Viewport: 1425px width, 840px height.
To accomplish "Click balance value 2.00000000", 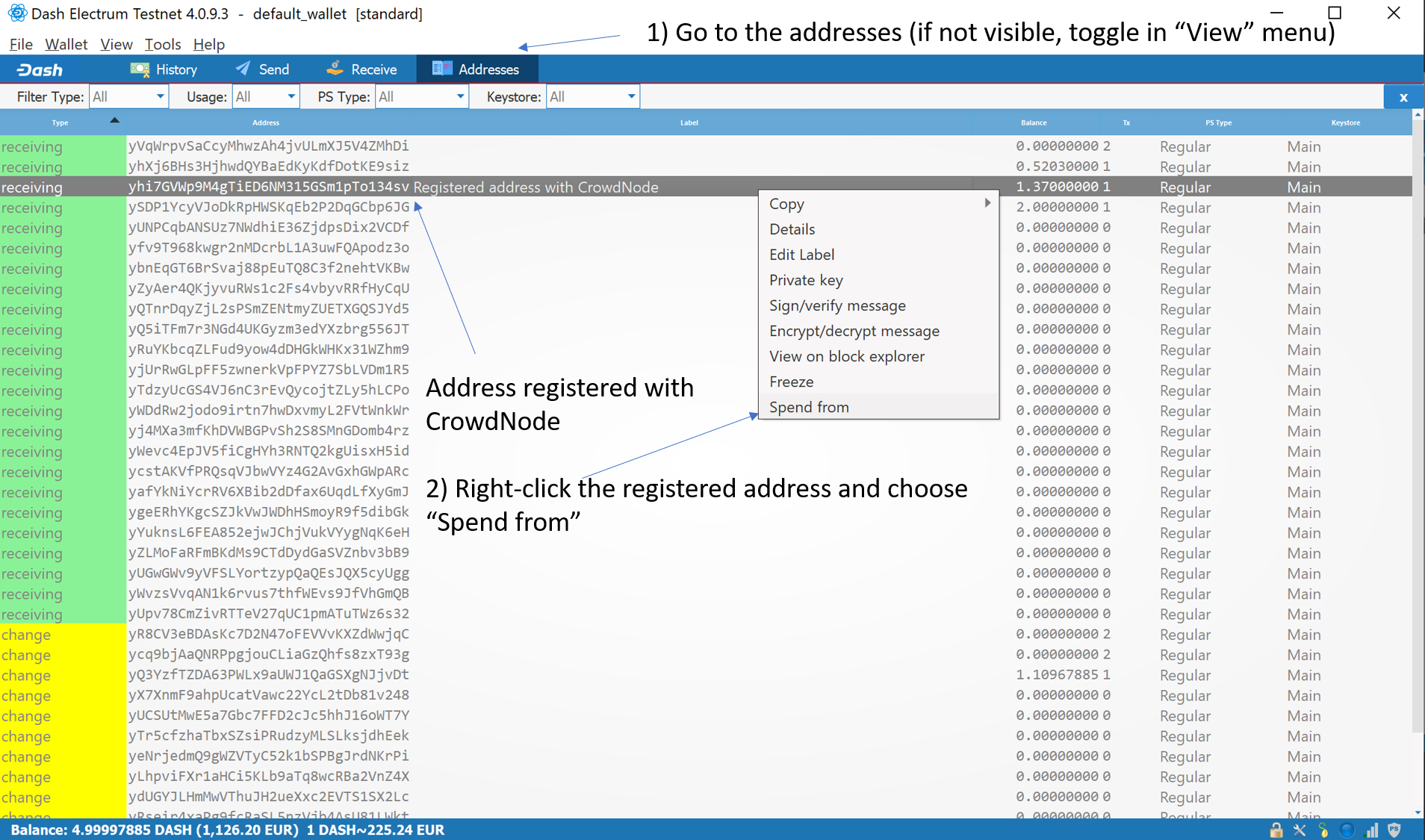I will click(x=1057, y=207).
